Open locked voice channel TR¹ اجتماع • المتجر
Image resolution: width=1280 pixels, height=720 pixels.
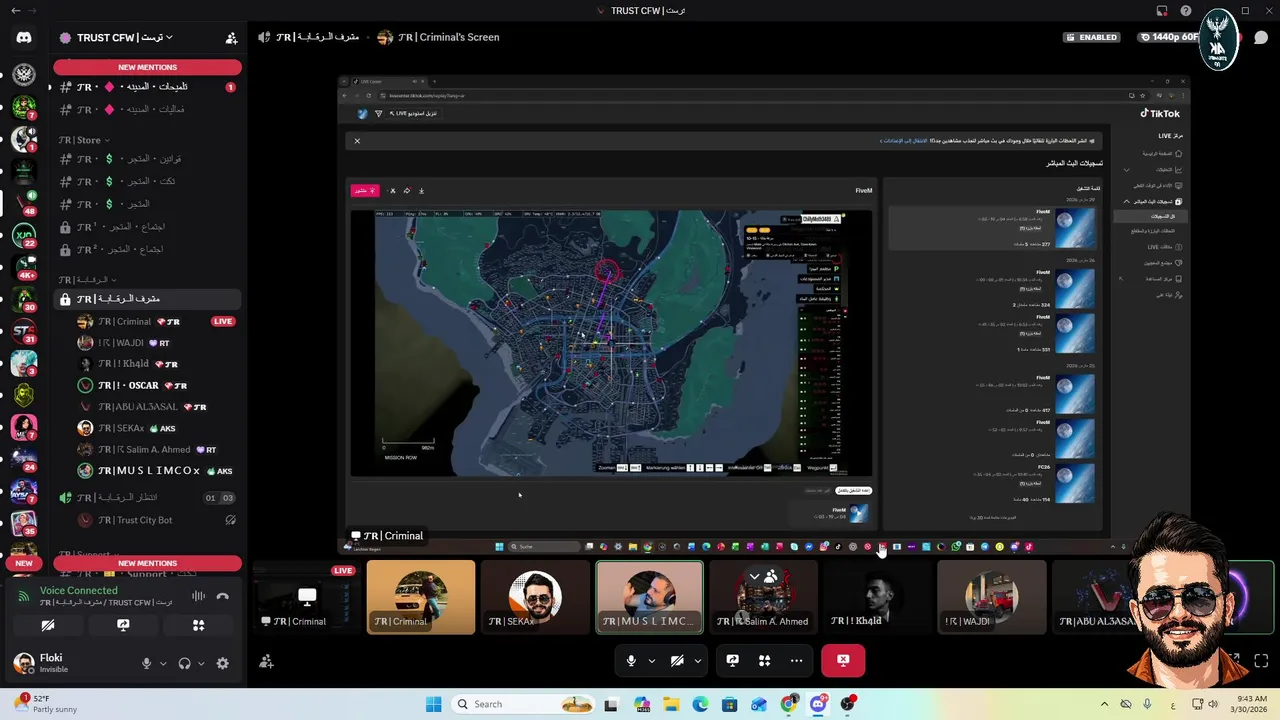click(147, 227)
